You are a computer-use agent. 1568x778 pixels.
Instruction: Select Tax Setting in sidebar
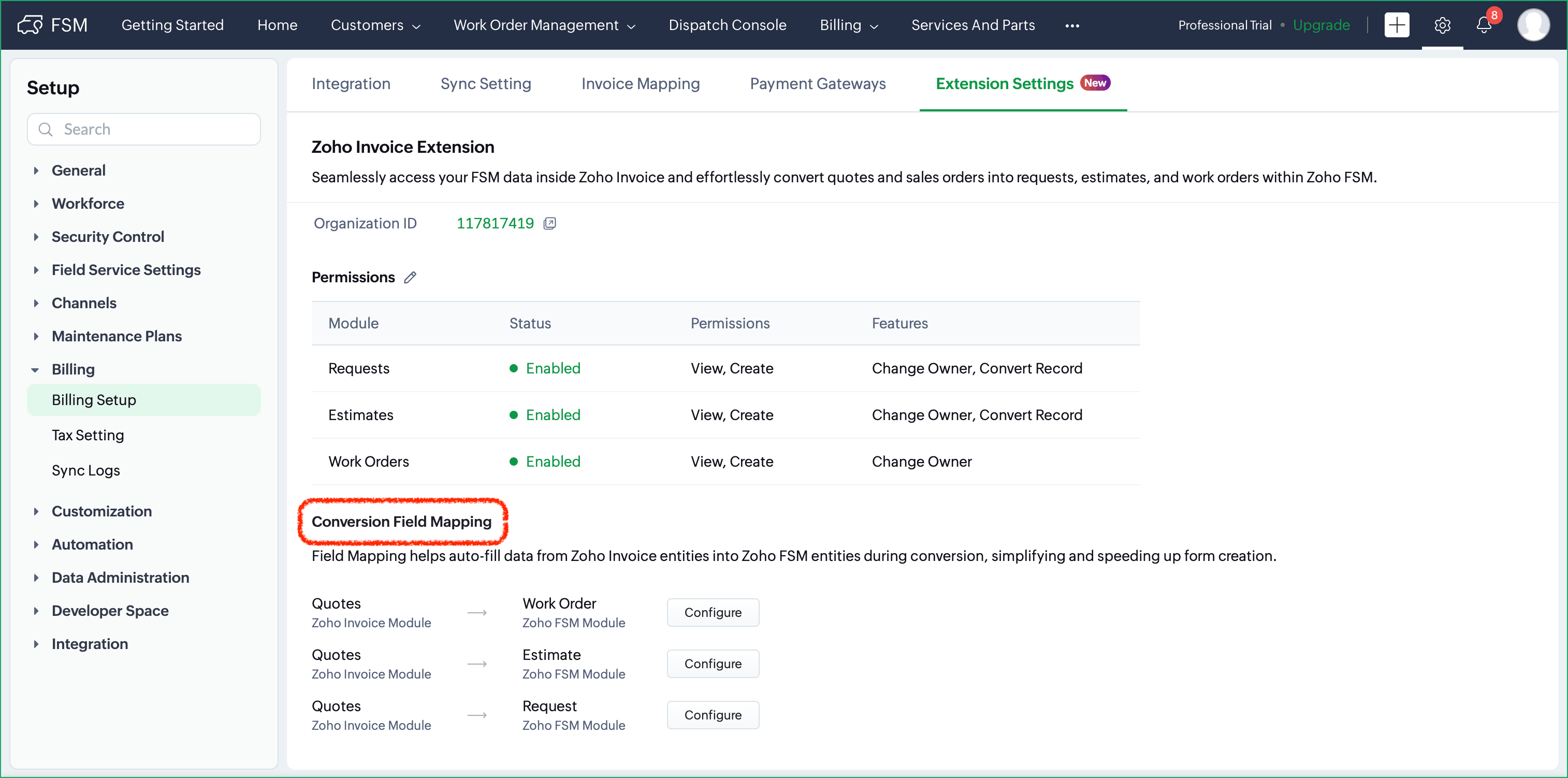coord(88,435)
